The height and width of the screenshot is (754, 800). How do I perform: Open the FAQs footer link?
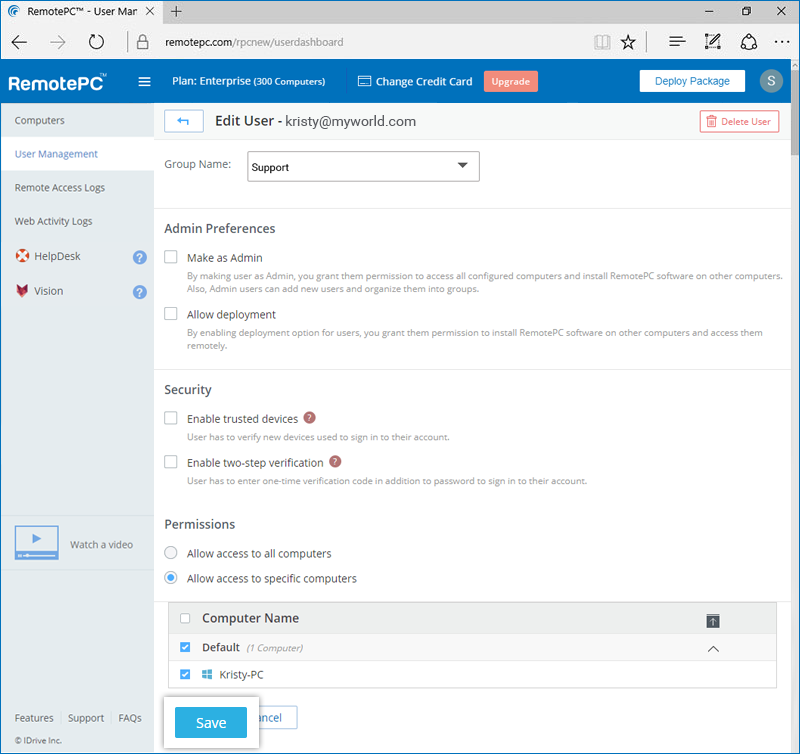pos(130,718)
